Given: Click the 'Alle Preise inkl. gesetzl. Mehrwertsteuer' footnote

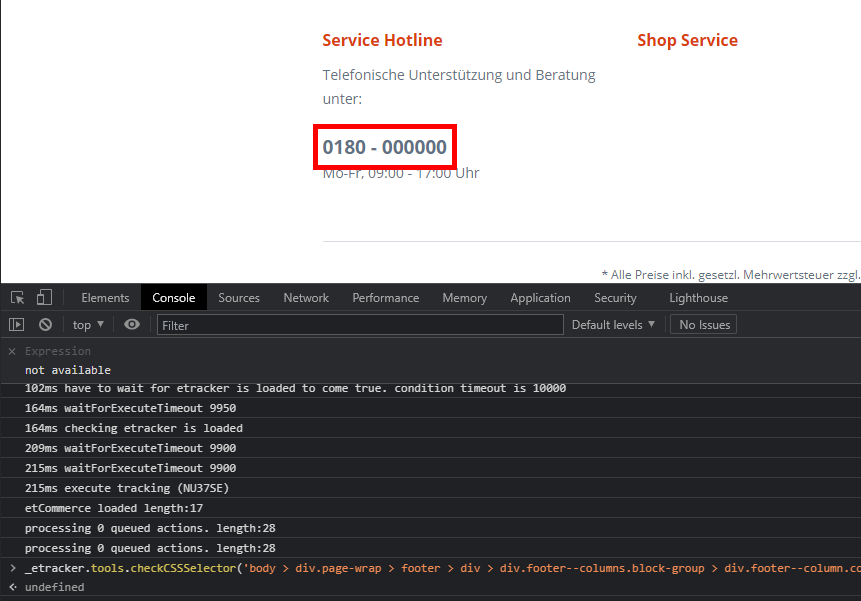Looking at the screenshot, I should click(x=731, y=274).
